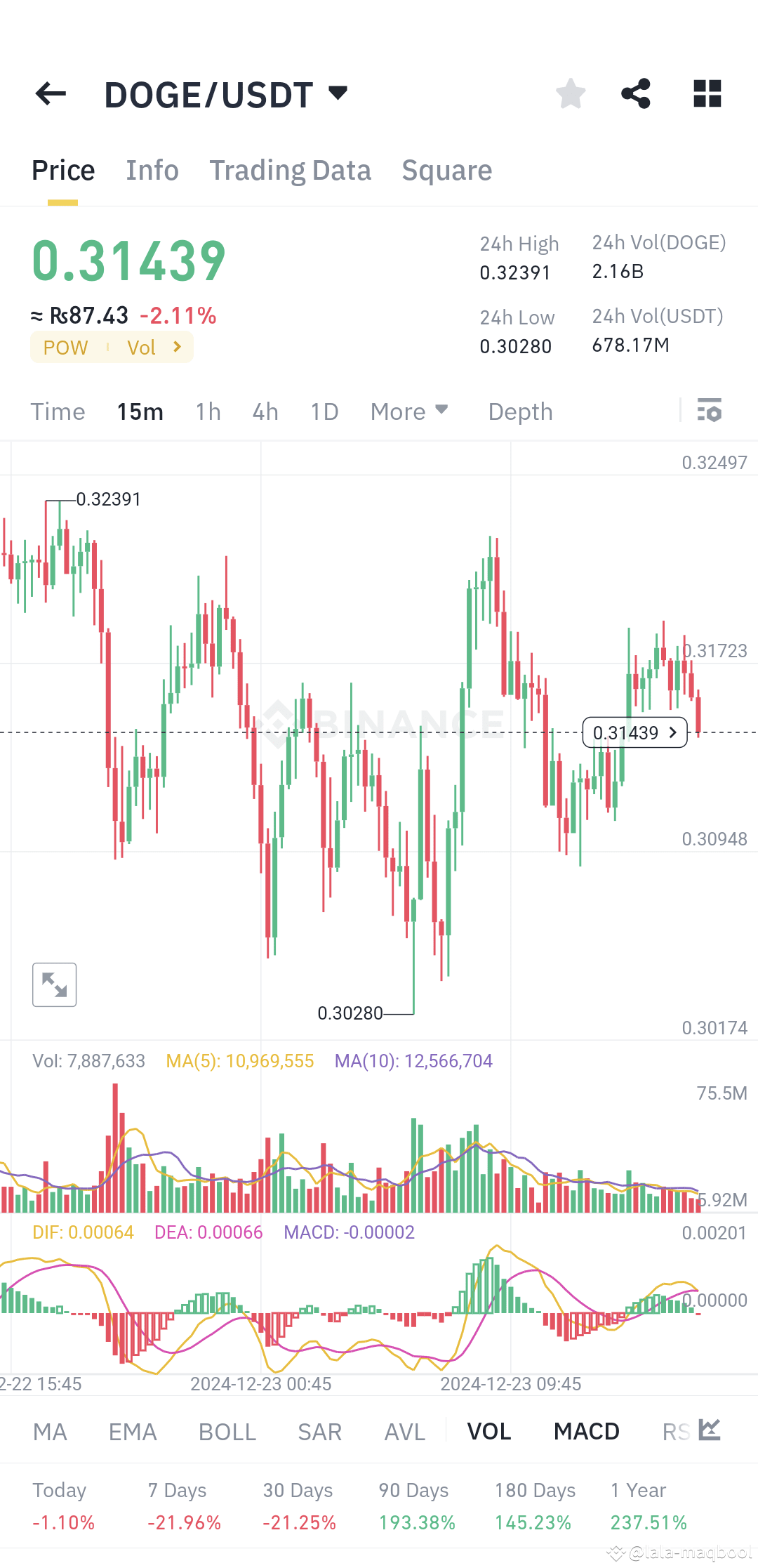Image resolution: width=758 pixels, height=1568 pixels.
Task: Expand the POW Vol tag chevron
Action: [x=178, y=346]
